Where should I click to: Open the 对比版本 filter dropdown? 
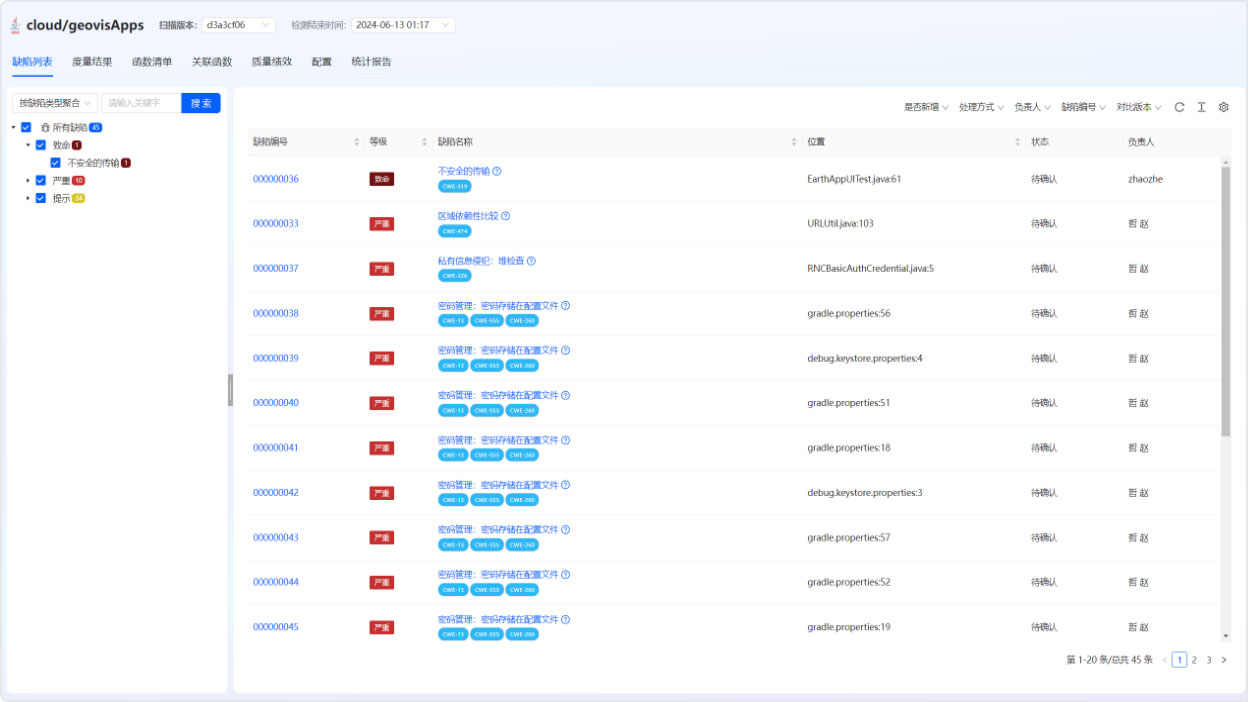[1139, 107]
